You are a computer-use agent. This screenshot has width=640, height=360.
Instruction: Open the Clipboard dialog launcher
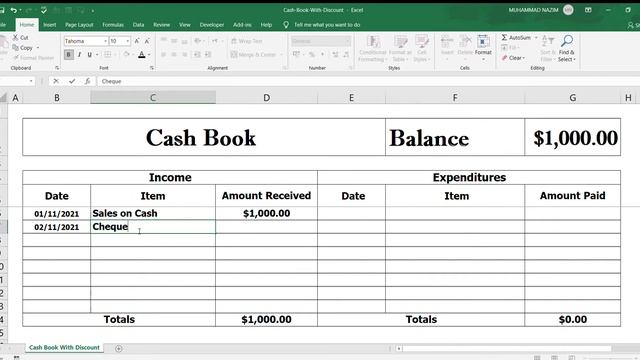pos(57,68)
